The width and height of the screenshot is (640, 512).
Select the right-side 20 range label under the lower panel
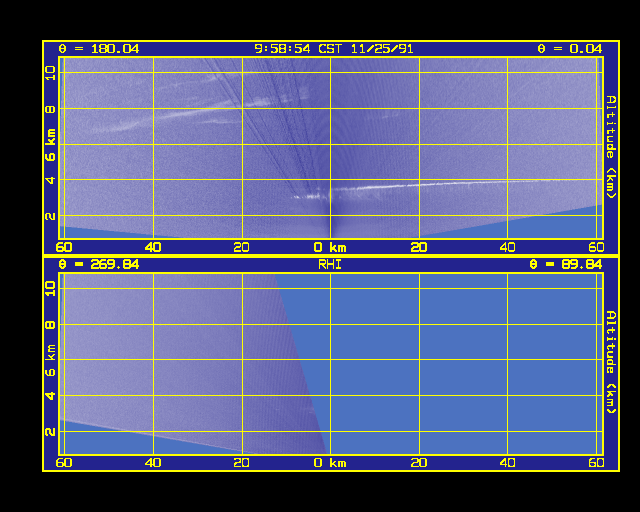coord(419,463)
